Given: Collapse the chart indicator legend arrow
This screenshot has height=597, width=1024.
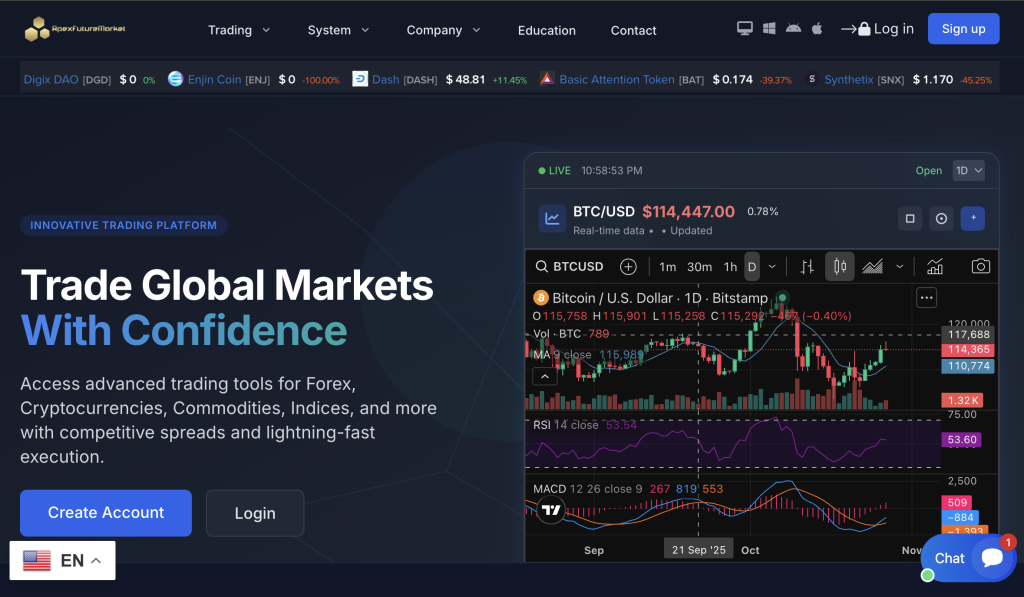Looking at the screenshot, I should coord(544,376).
